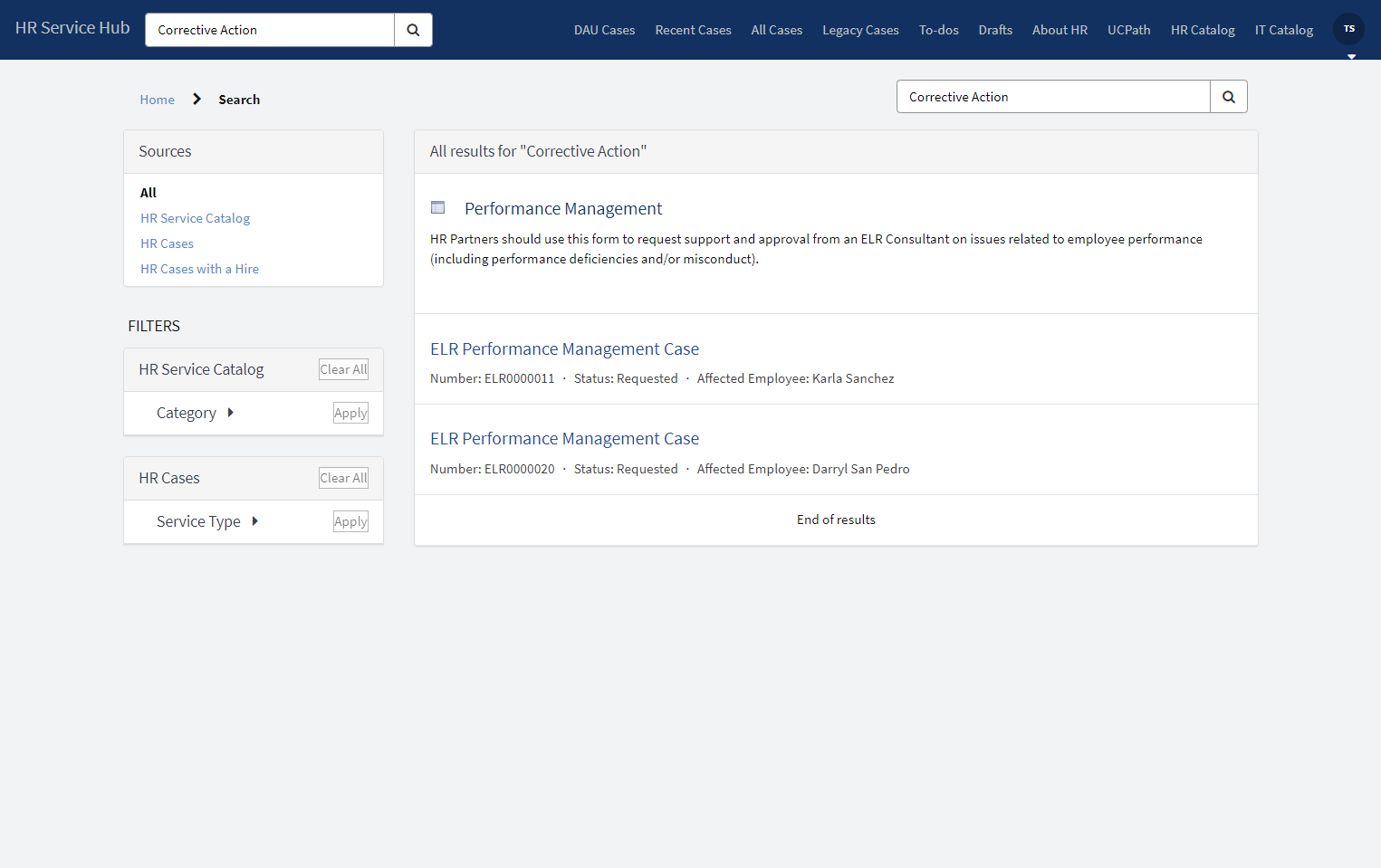Click the Performance Management catalog item icon
This screenshot has width=1381, height=868.
pos(438,208)
